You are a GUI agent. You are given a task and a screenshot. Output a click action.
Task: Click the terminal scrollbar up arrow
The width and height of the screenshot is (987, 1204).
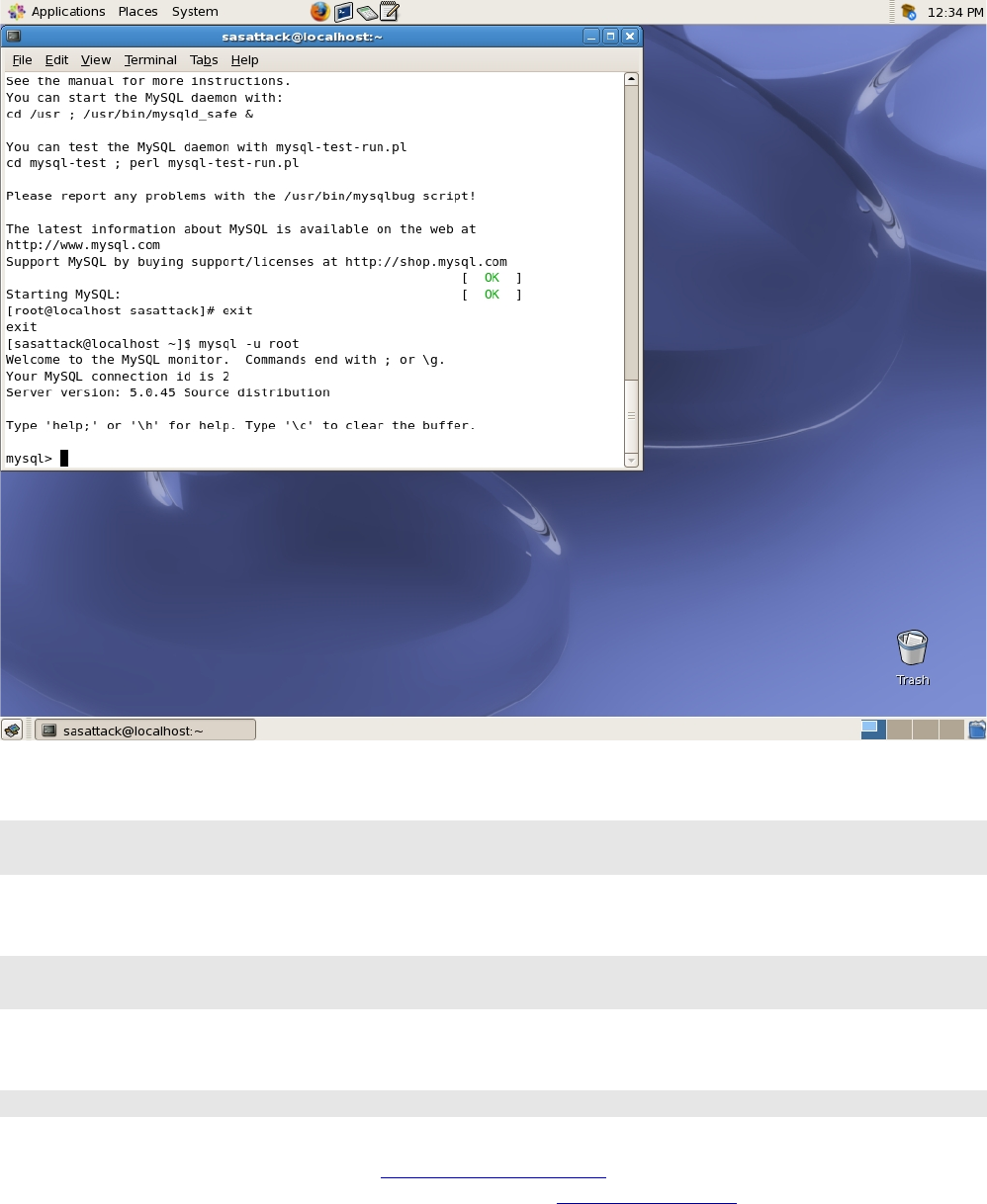632,79
